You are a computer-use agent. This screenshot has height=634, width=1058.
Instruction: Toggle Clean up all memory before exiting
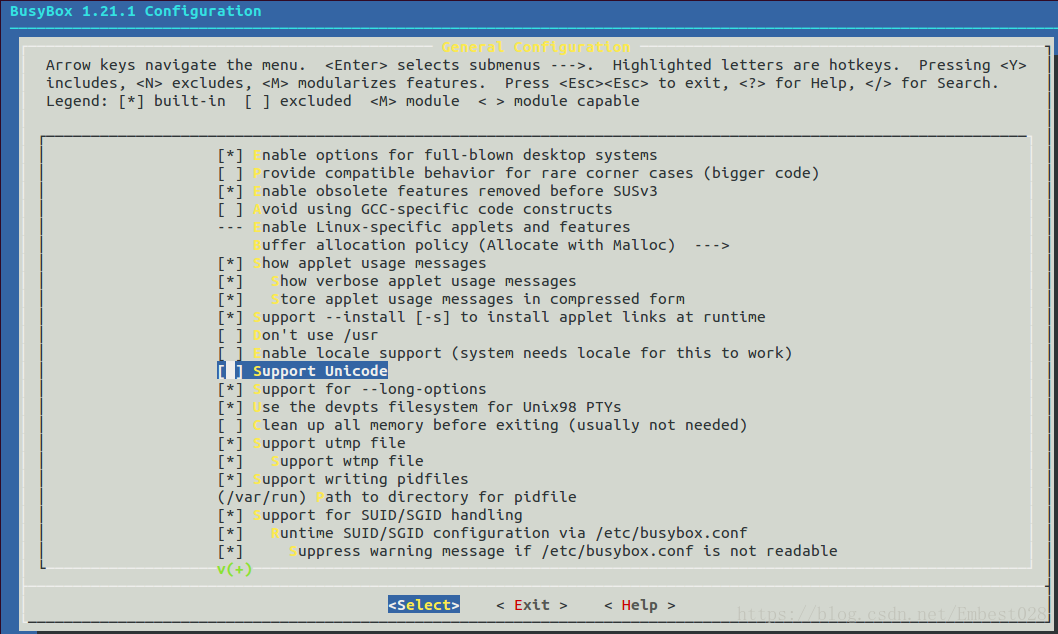(x=482, y=426)
